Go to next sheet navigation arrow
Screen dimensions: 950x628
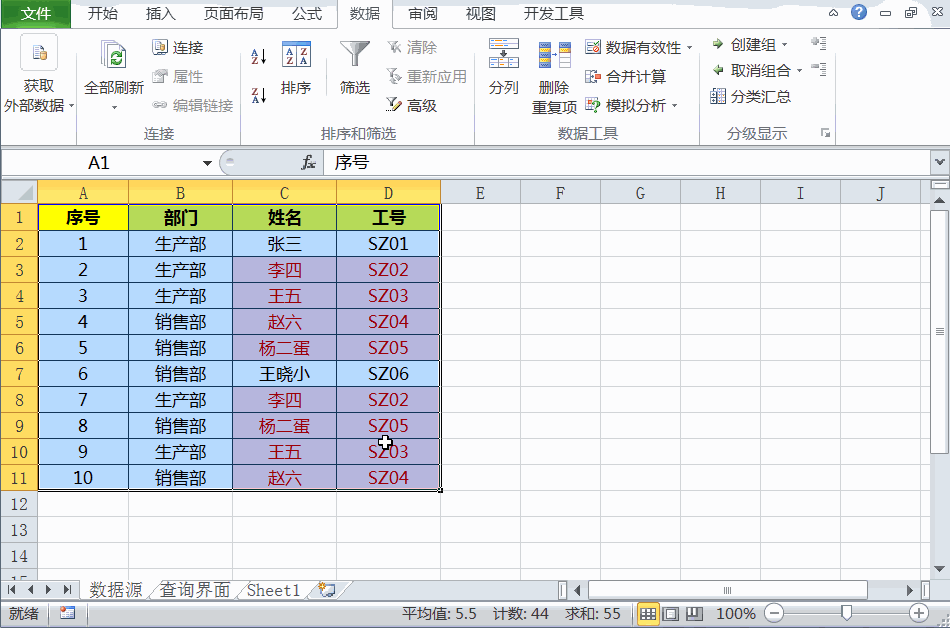click(x=48, y=590)
